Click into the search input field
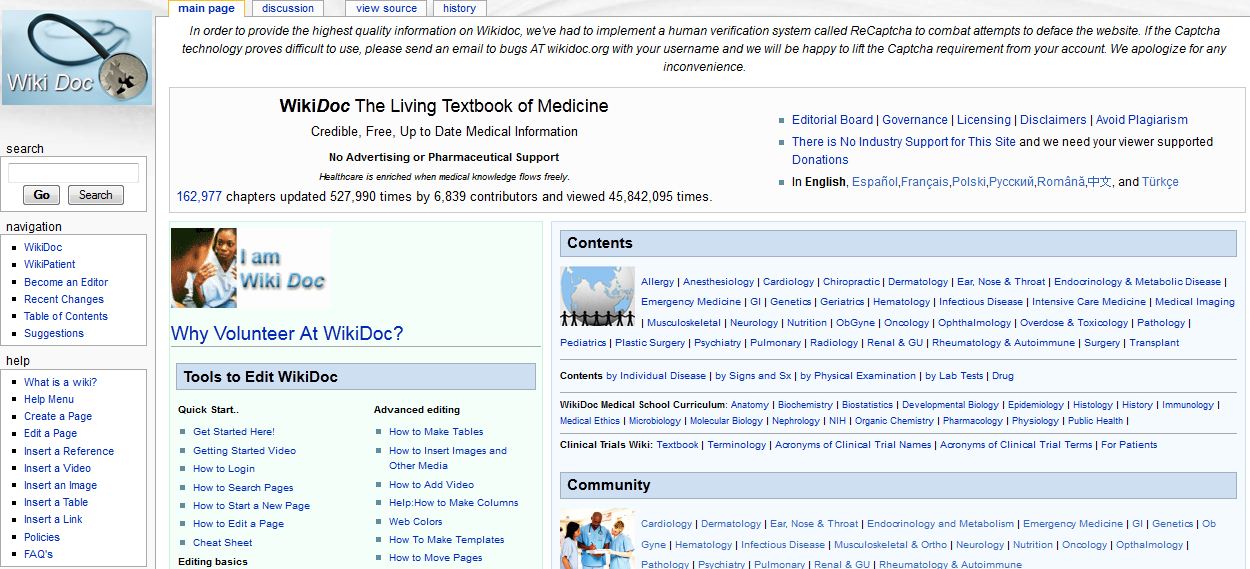Screen dimensions: 1250x569 click(x=74, y=173)
